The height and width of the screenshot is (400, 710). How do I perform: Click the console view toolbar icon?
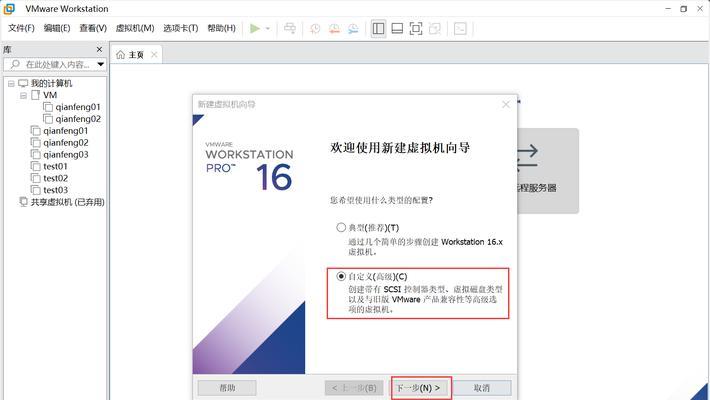[x=460, y=29]
